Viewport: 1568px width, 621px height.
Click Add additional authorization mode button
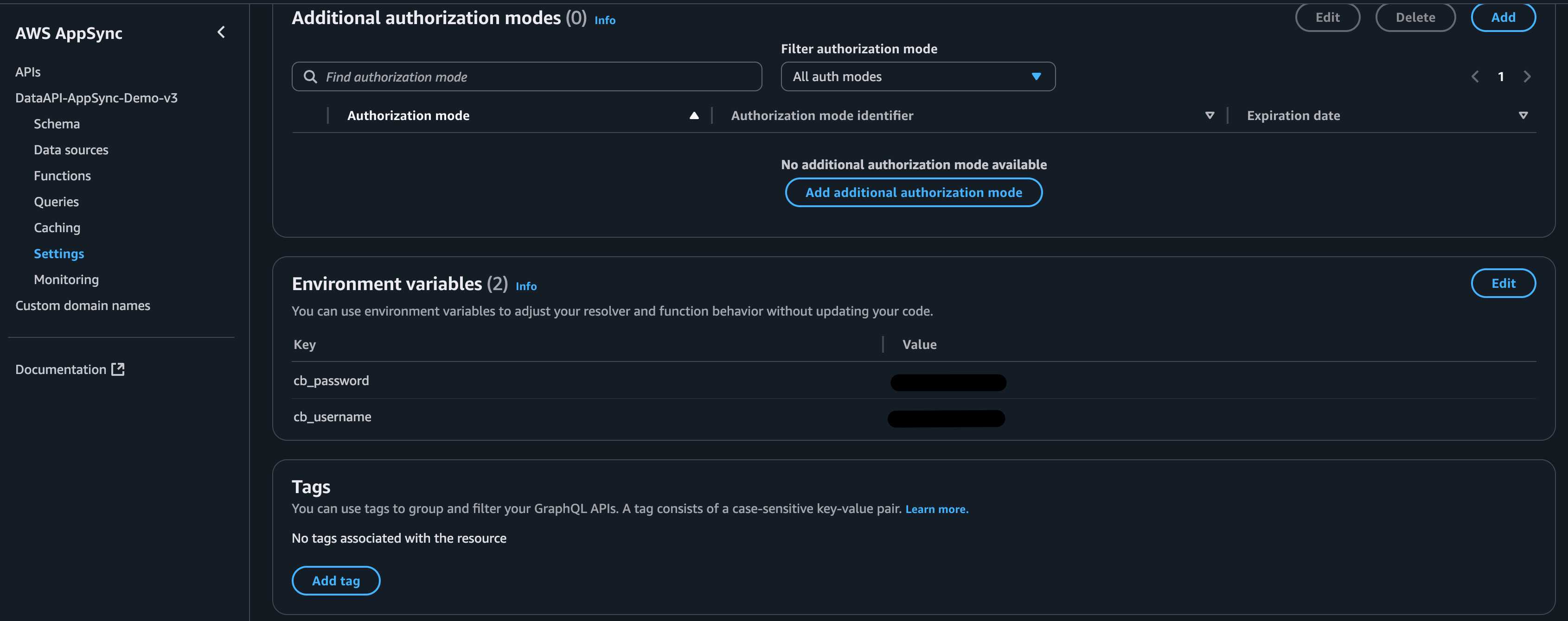click(913, 192)
